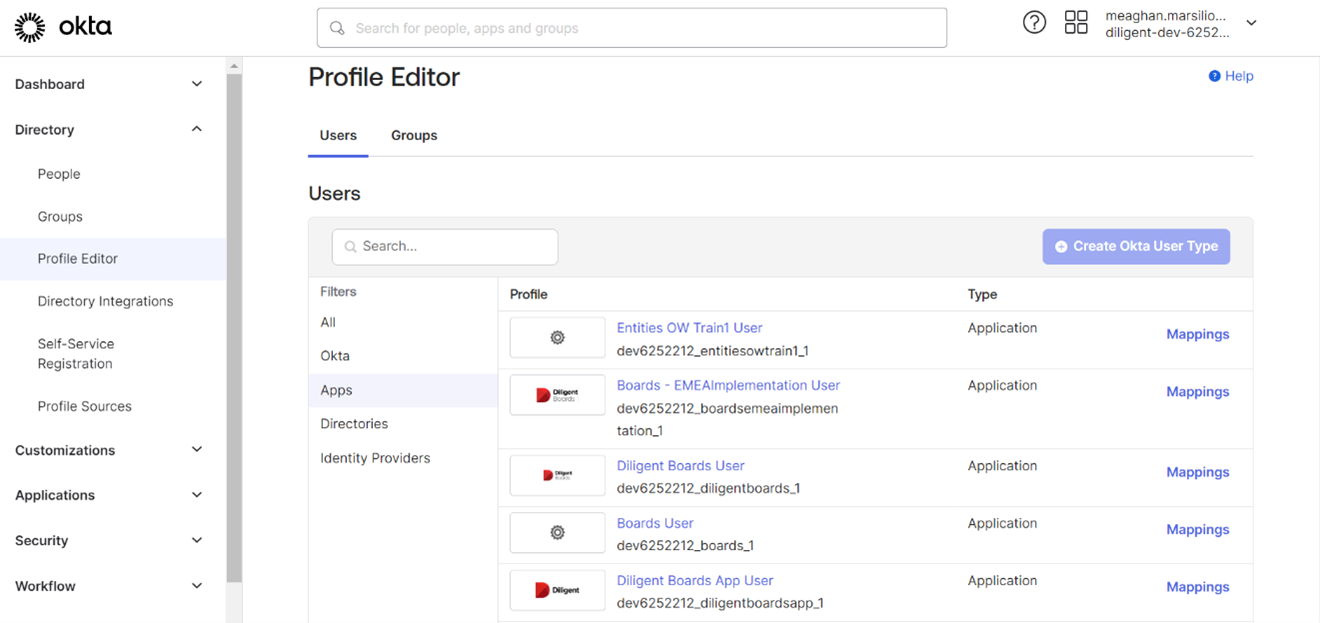Open Mappings for Diligent Boards User

pyautogui.click(x=1197, y=472)
